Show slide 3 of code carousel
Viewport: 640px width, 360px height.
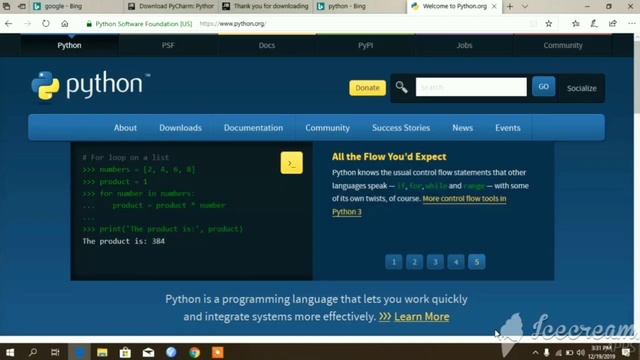click(x=435, y=262)
